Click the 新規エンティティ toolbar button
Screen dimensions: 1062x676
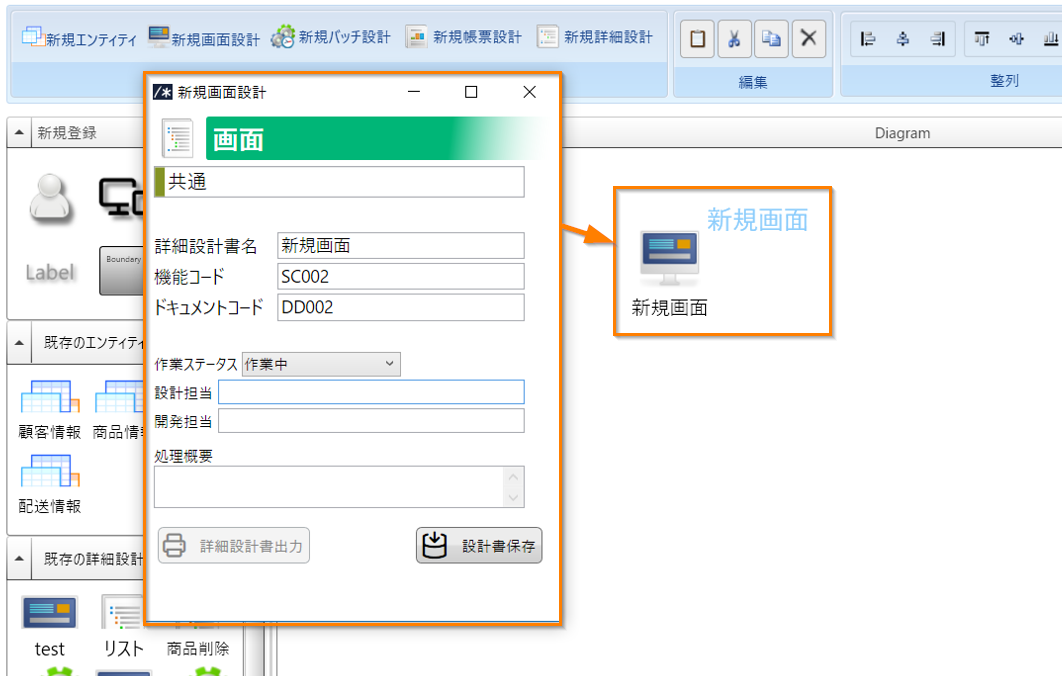tap(79, 38)
